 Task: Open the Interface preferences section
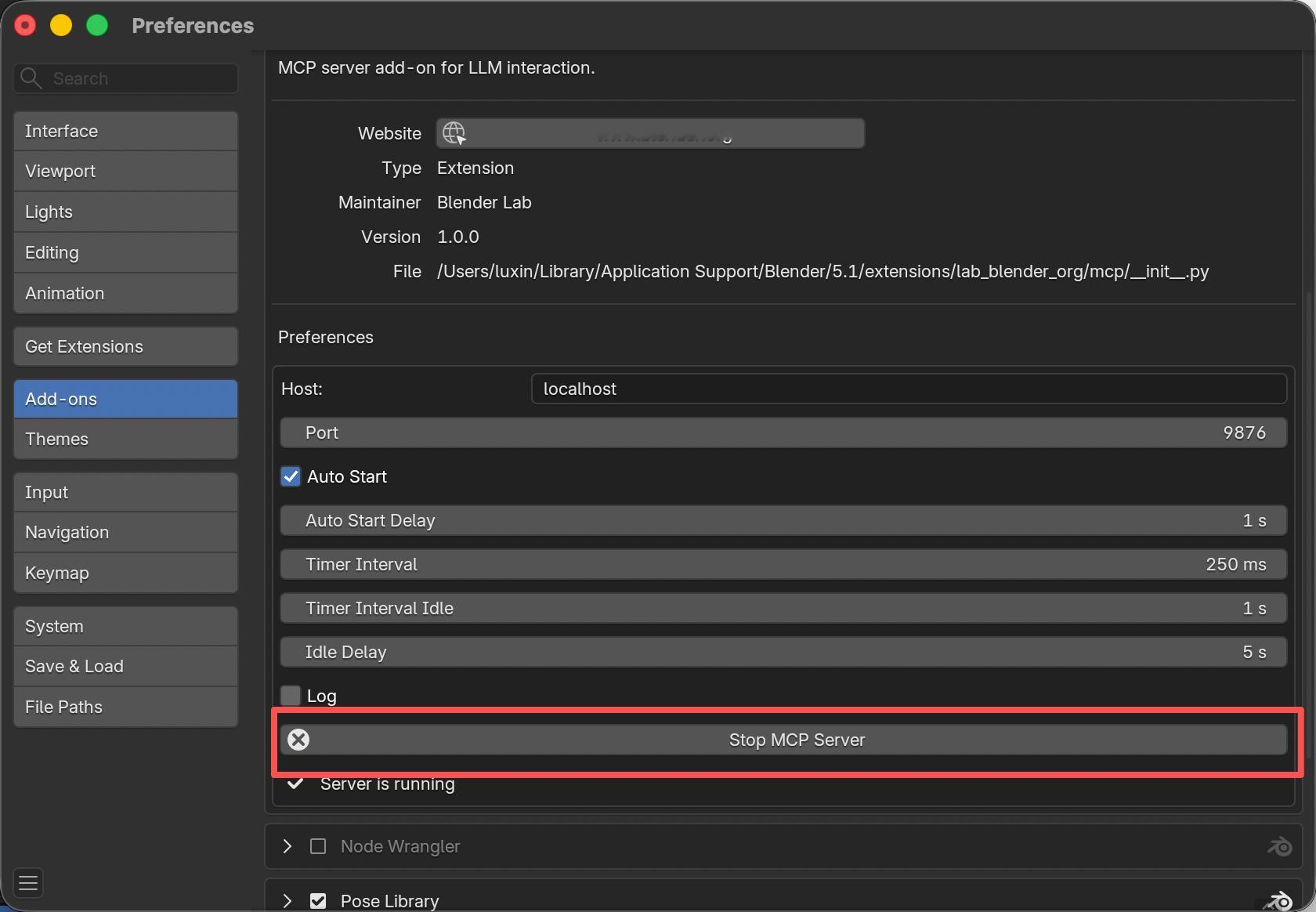click(x=125, y=131)
